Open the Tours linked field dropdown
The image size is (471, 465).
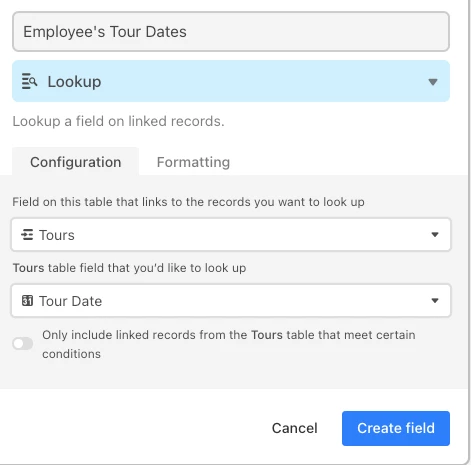pyautogui.click(x=231, y=235)
